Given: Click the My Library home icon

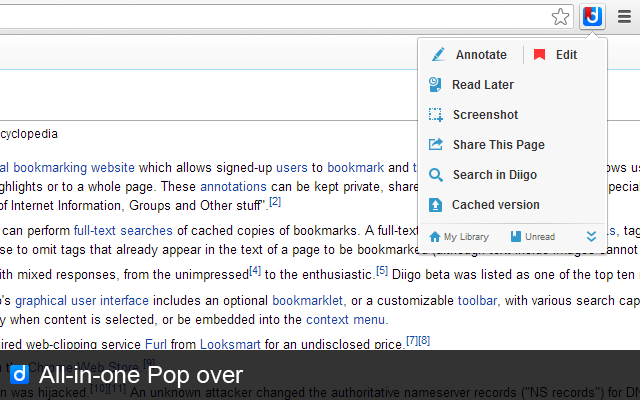Looking at the screenshot, I should click(x=435, y=237).
